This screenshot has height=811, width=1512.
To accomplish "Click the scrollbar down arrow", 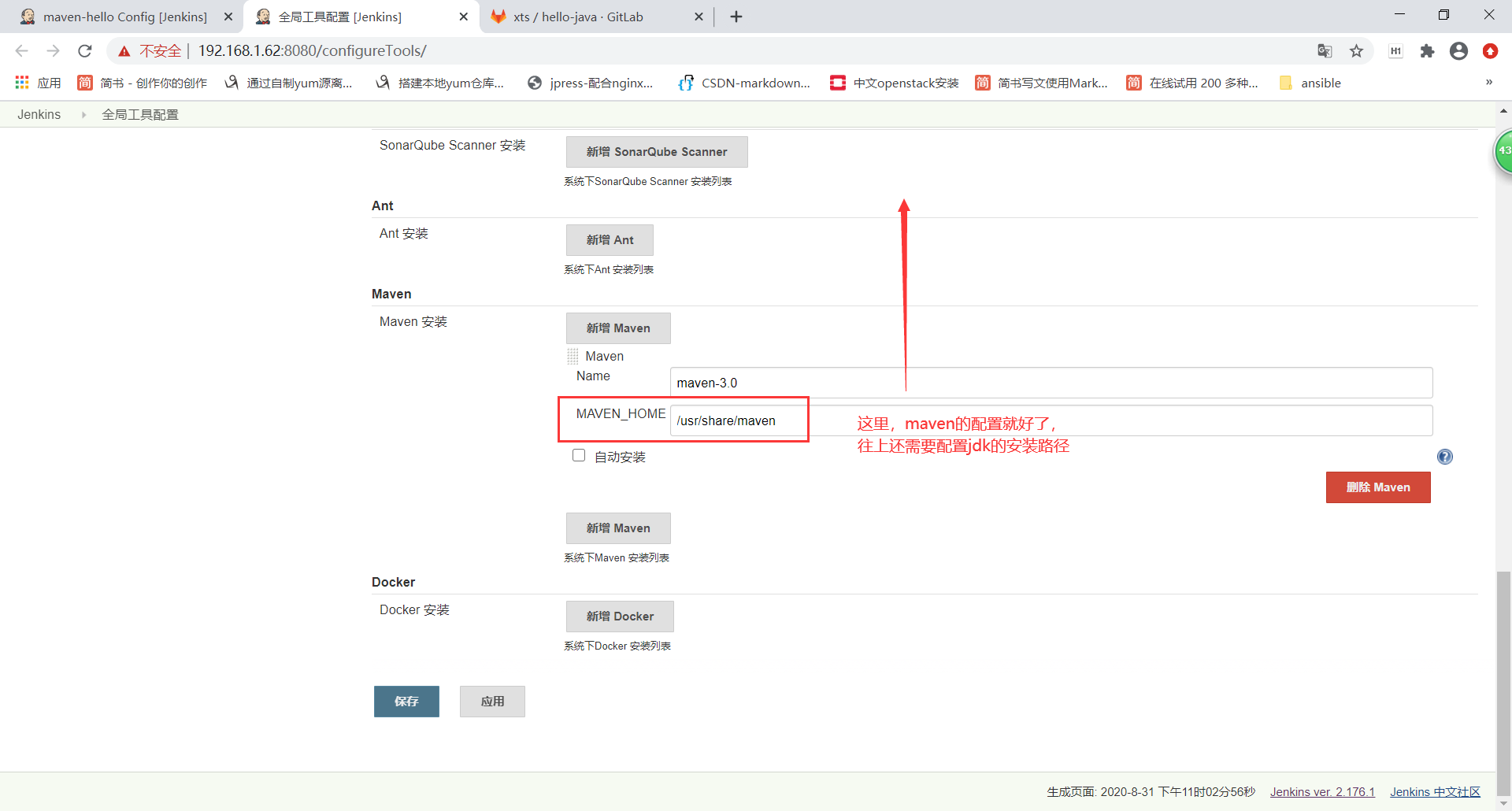I will click(1504, 803).
